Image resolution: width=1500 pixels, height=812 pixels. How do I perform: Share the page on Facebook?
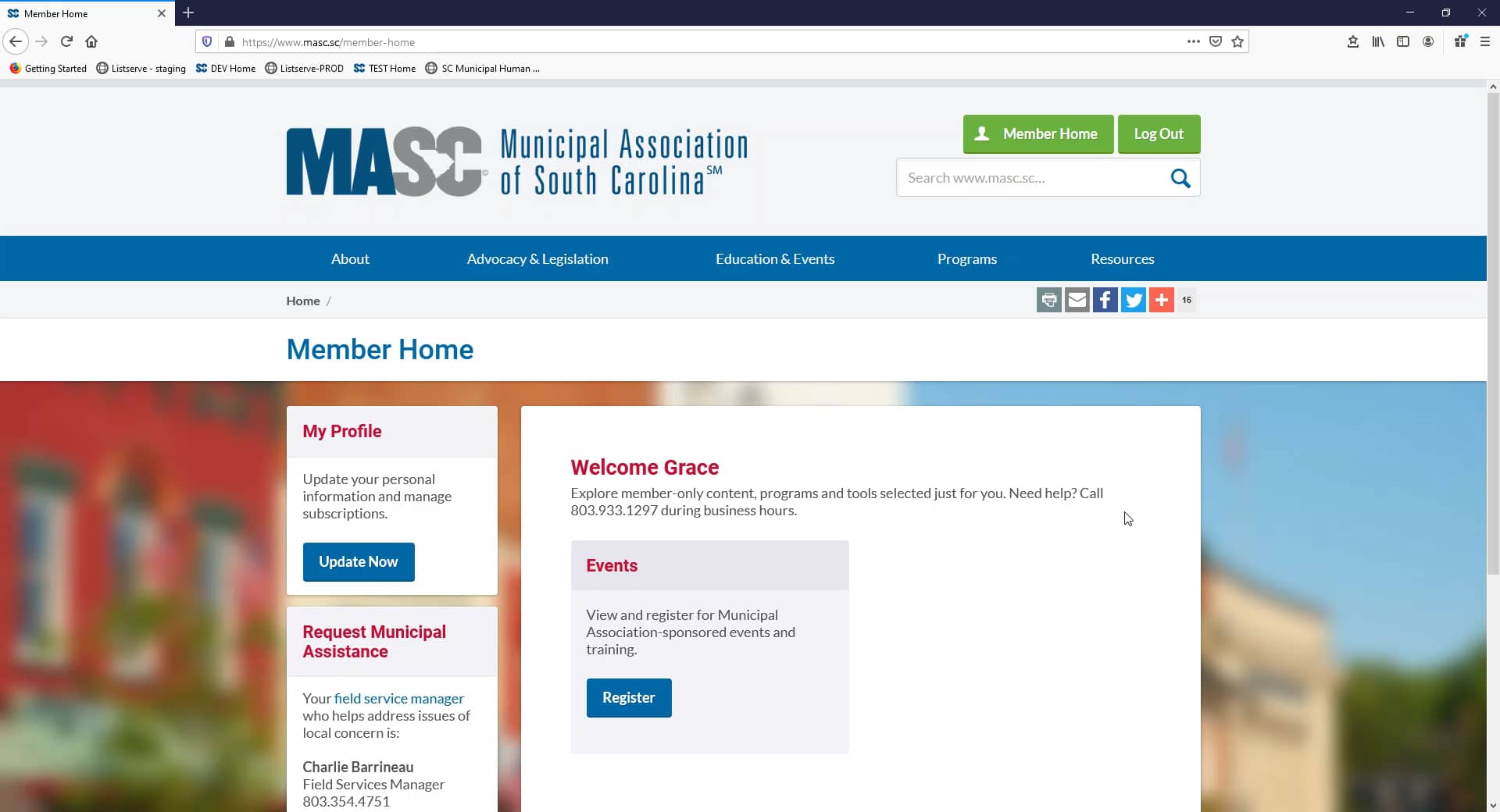coord(1105,299)
